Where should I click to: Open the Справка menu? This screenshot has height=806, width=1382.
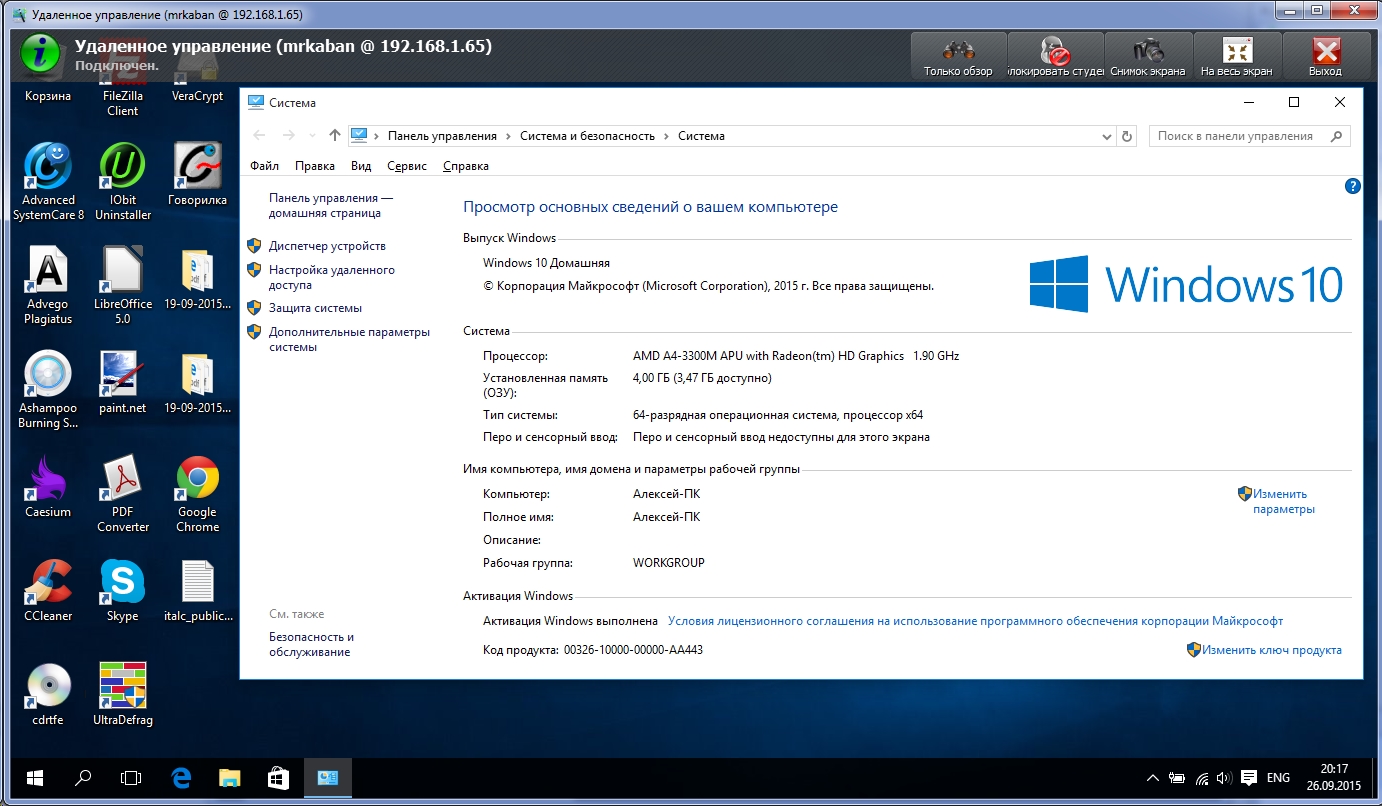pos(466,166)
